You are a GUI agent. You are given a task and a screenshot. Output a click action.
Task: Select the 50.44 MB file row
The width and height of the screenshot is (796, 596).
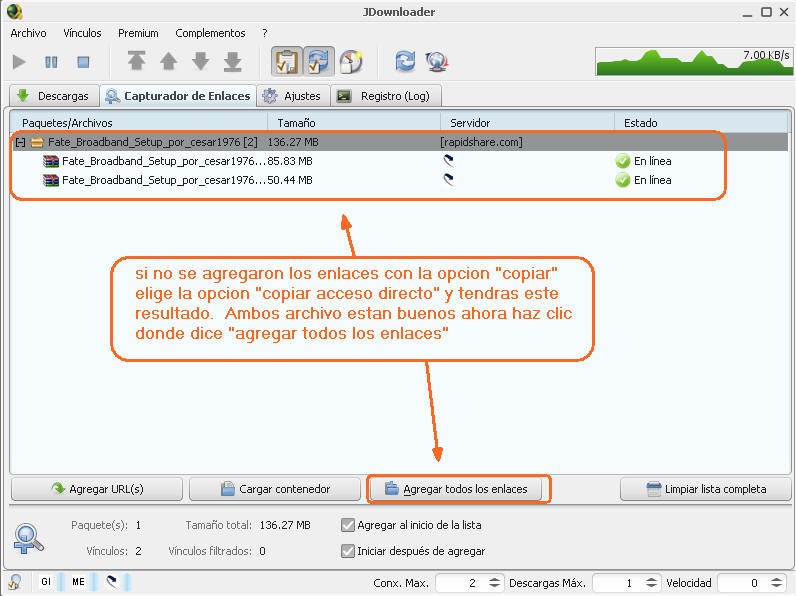399,180
